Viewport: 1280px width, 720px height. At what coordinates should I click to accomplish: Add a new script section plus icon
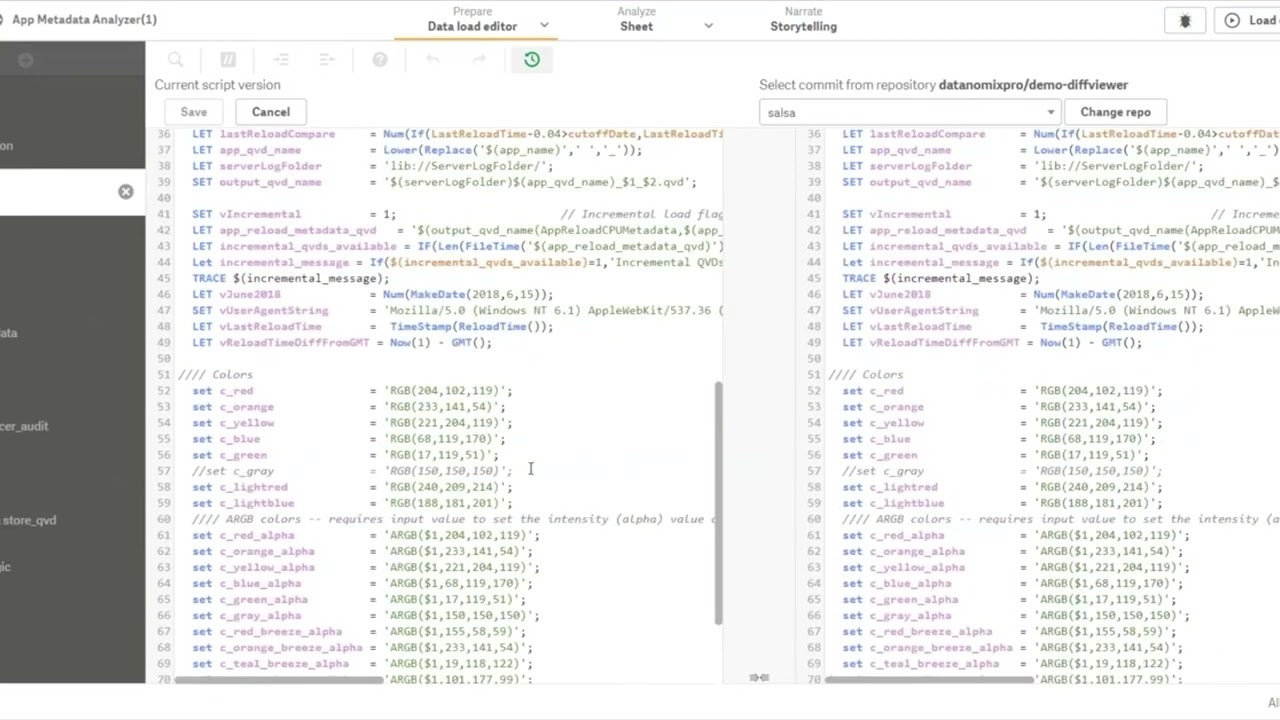(25, 61)
